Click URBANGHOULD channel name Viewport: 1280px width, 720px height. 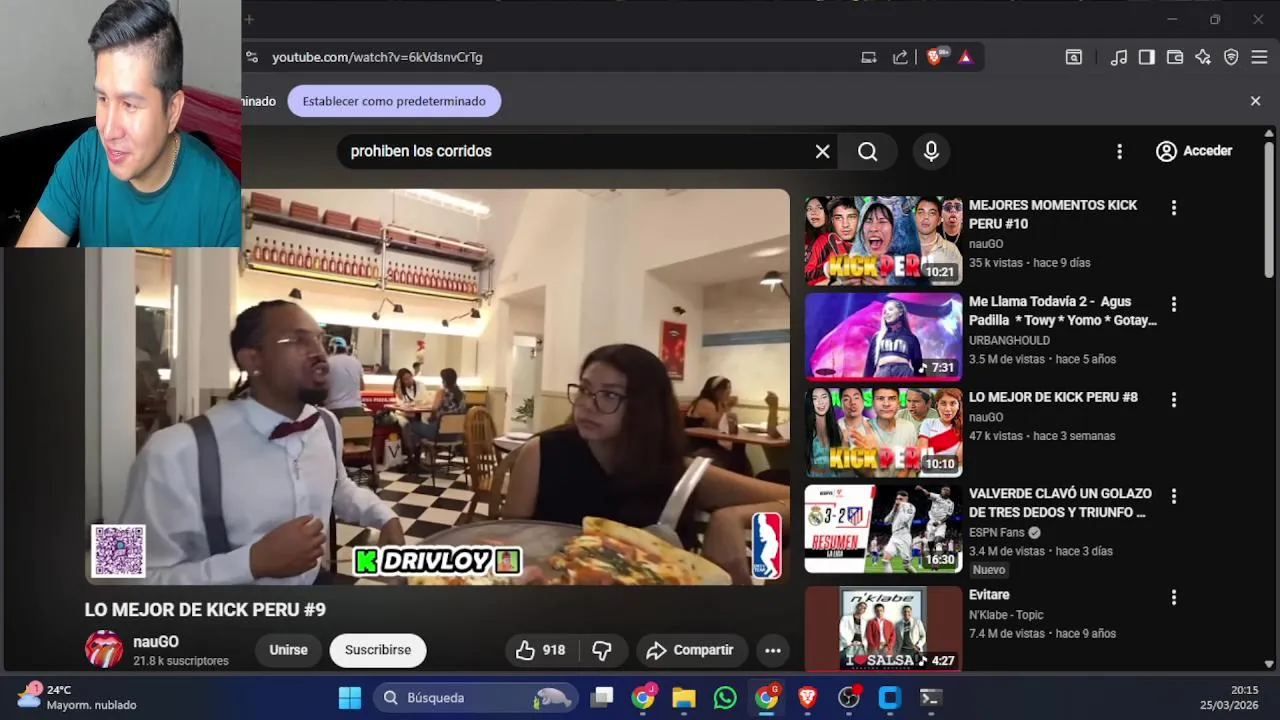click(x=1009, y=340)
